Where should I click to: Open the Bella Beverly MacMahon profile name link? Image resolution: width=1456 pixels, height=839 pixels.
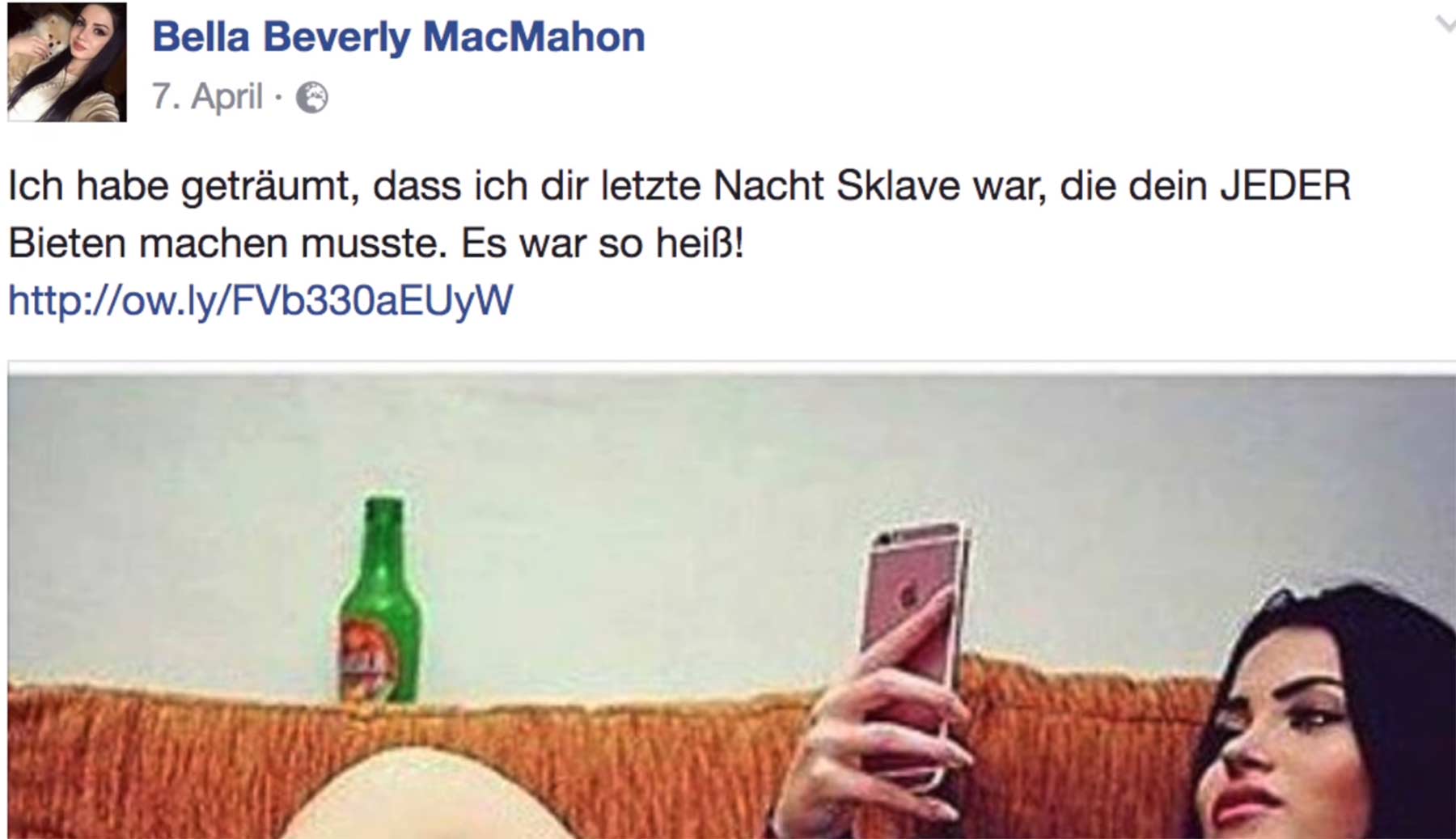399,37
